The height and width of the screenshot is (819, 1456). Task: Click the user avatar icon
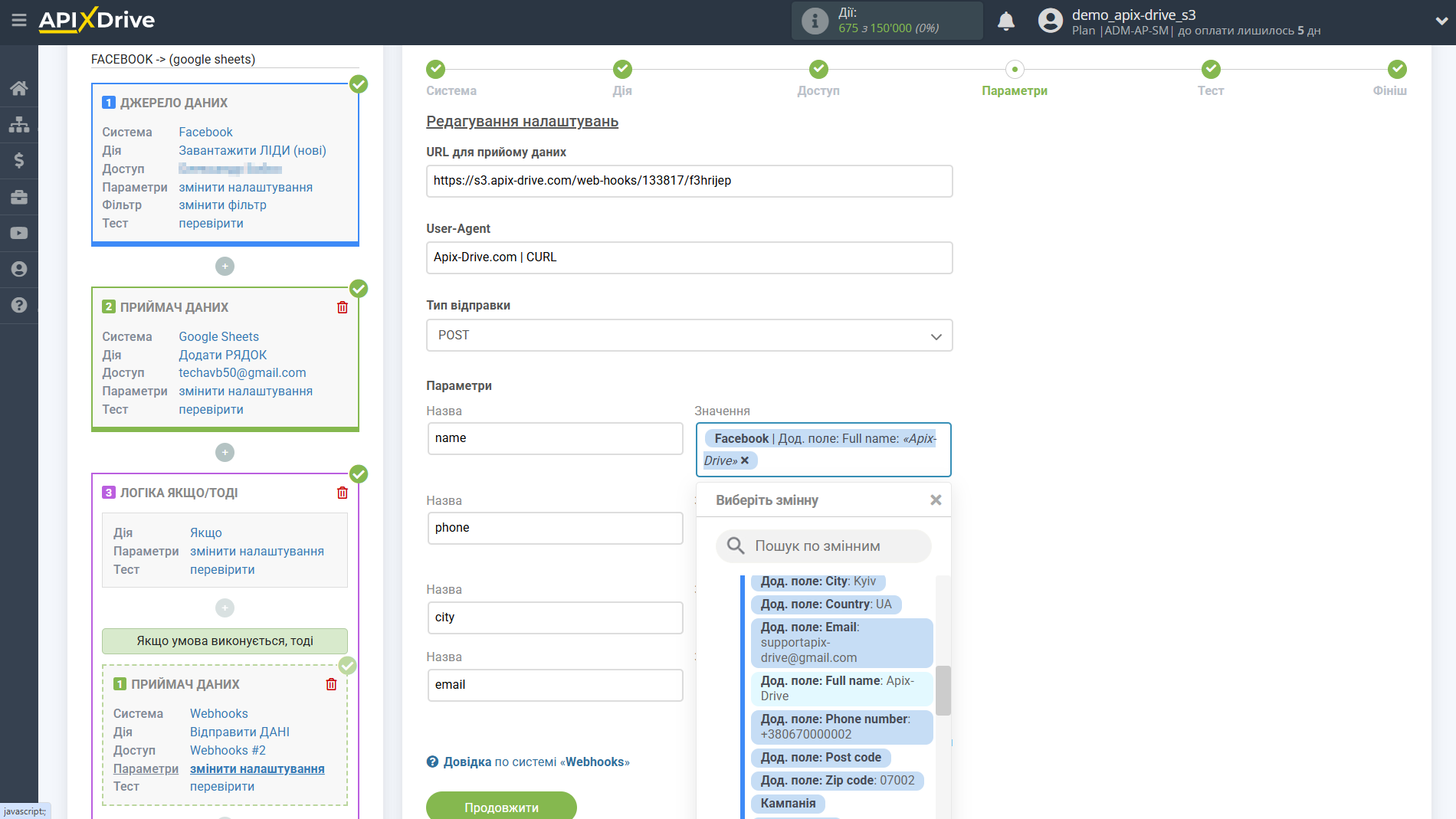click(x=1051, y=21)
